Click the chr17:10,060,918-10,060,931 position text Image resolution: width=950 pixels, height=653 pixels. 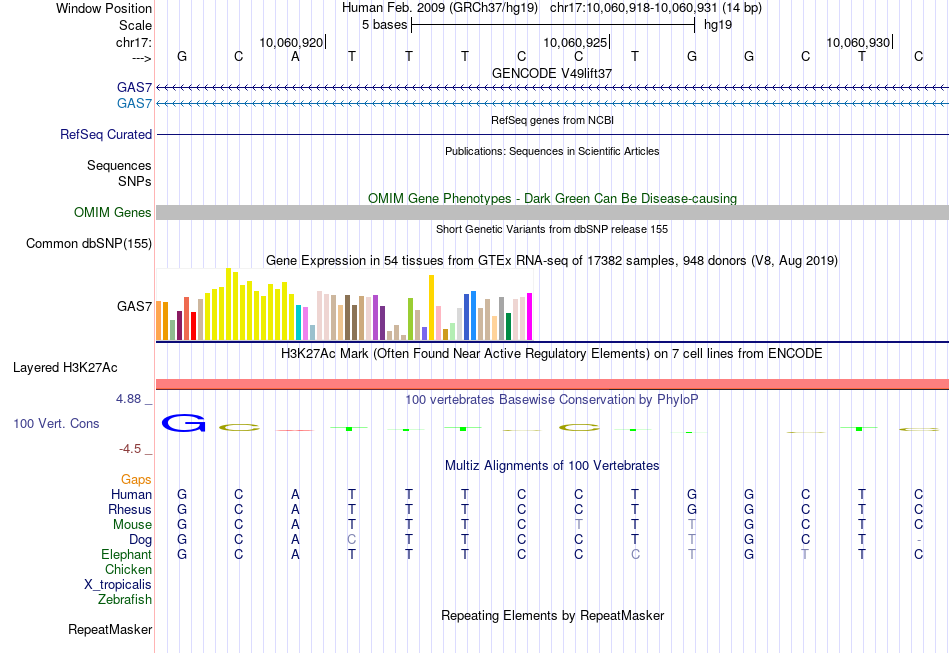pos(634,8)
